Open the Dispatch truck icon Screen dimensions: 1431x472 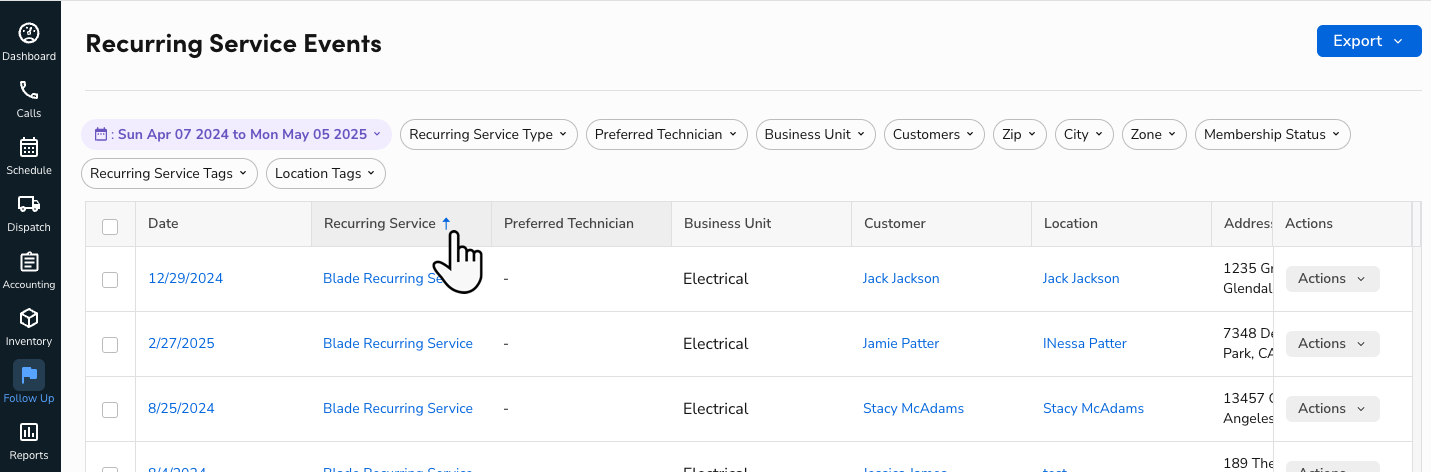point(29,204)
